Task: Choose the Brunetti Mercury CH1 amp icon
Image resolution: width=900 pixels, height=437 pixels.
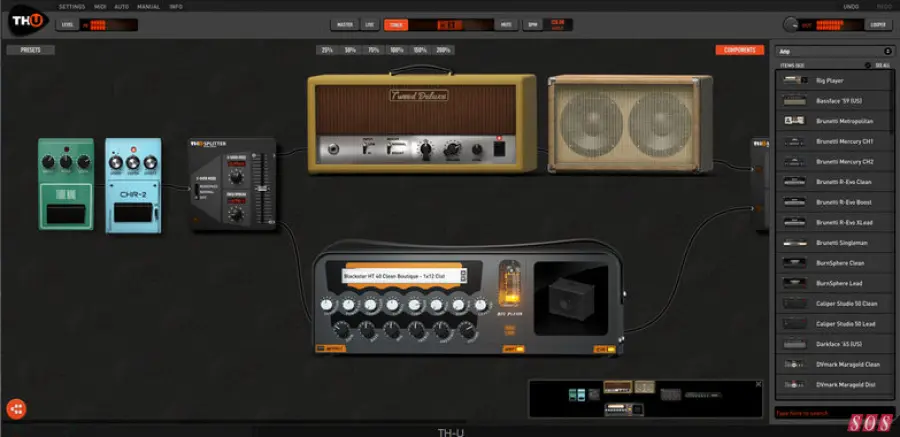Action: tap(795, 141)
